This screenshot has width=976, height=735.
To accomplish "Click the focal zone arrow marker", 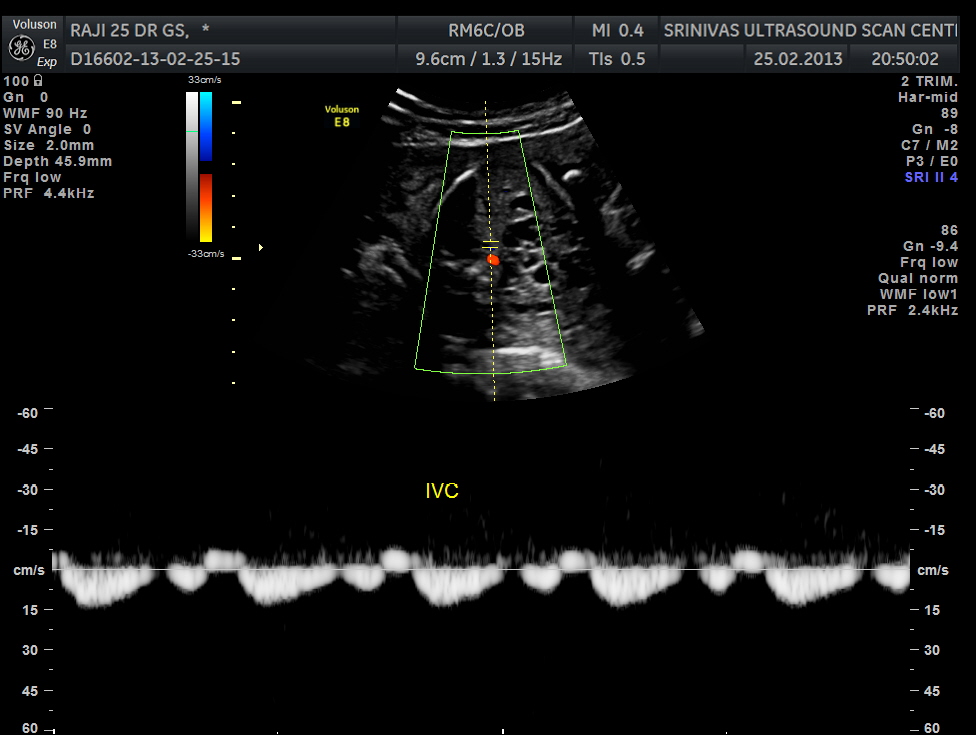I will click(261, 246).
